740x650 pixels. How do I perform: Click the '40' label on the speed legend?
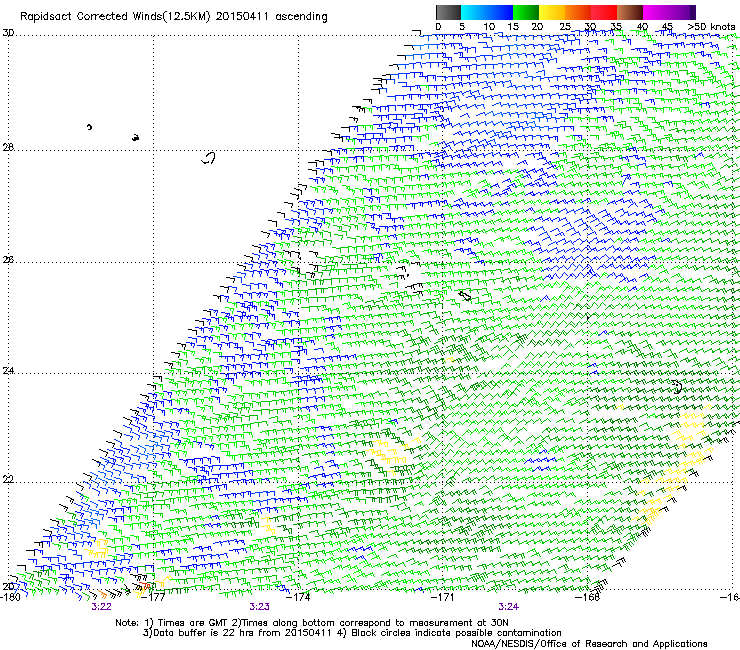click(x=642, y=27)
